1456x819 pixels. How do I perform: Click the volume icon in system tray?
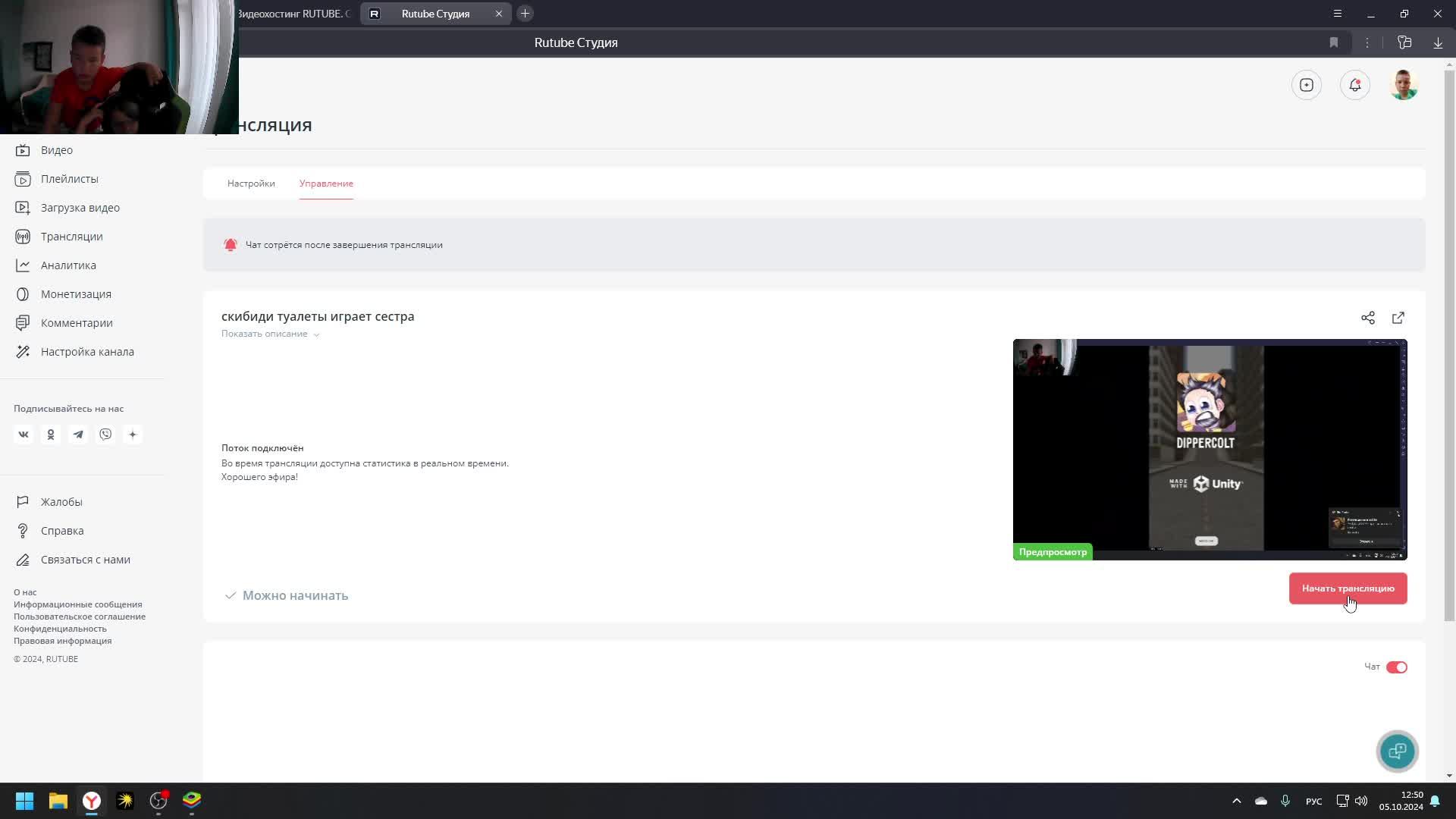(x=1361, y=801)
